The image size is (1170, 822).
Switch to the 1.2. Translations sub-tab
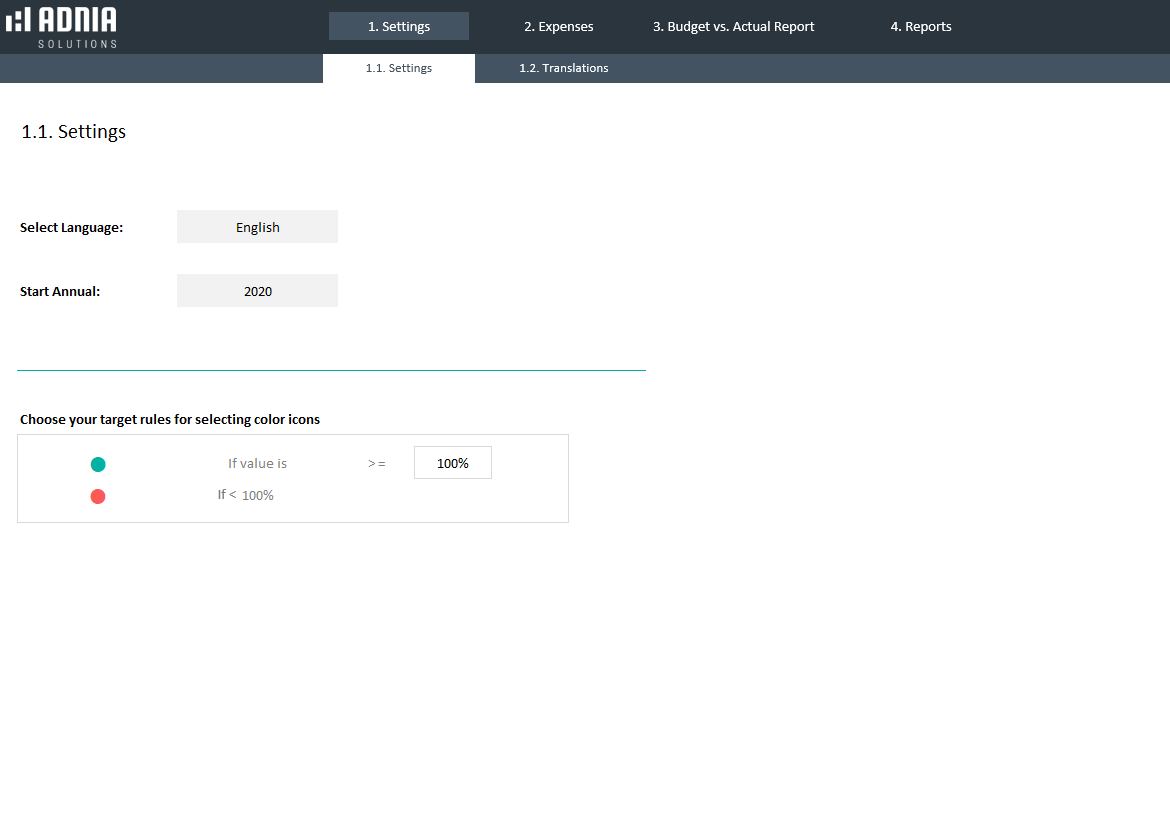pyautogui.click(x=563, y=68)
